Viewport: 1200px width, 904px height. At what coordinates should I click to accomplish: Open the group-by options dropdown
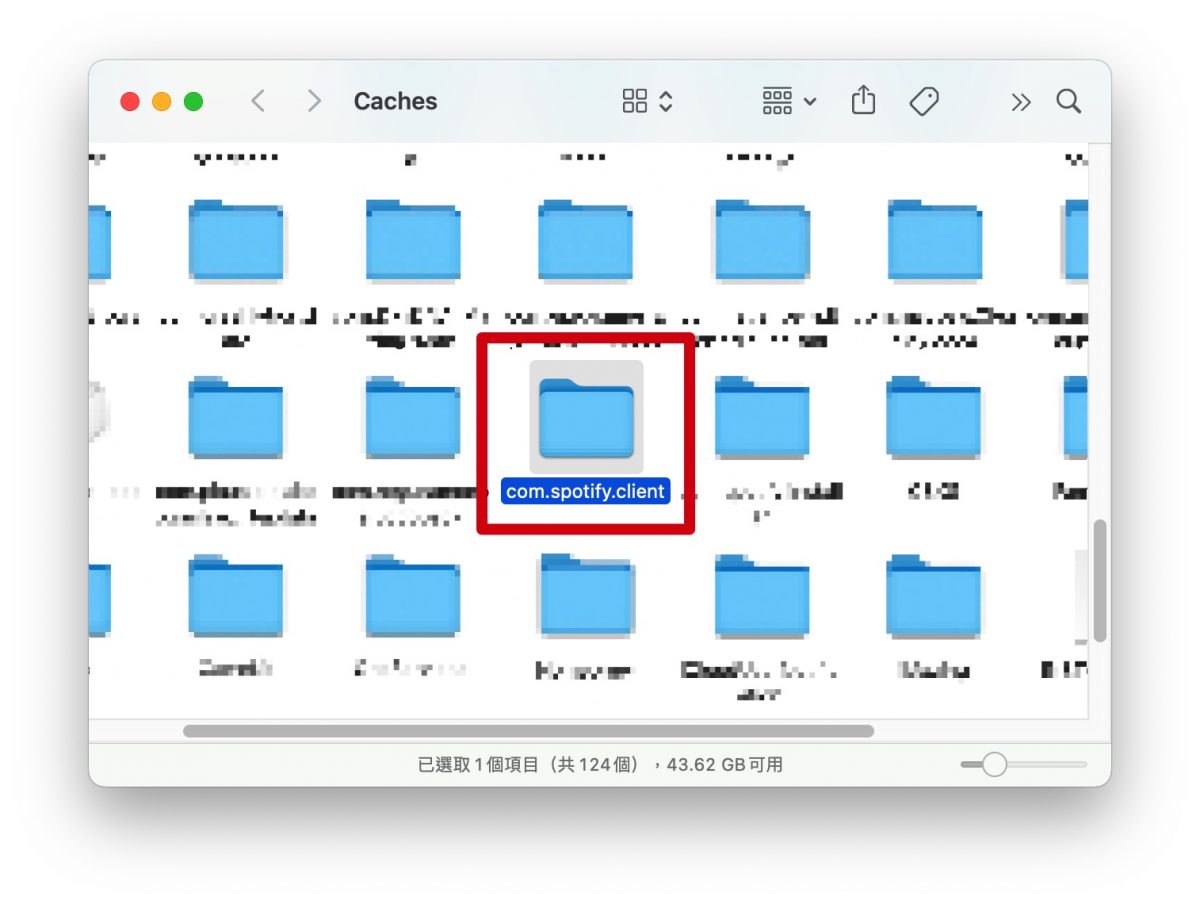789,101
